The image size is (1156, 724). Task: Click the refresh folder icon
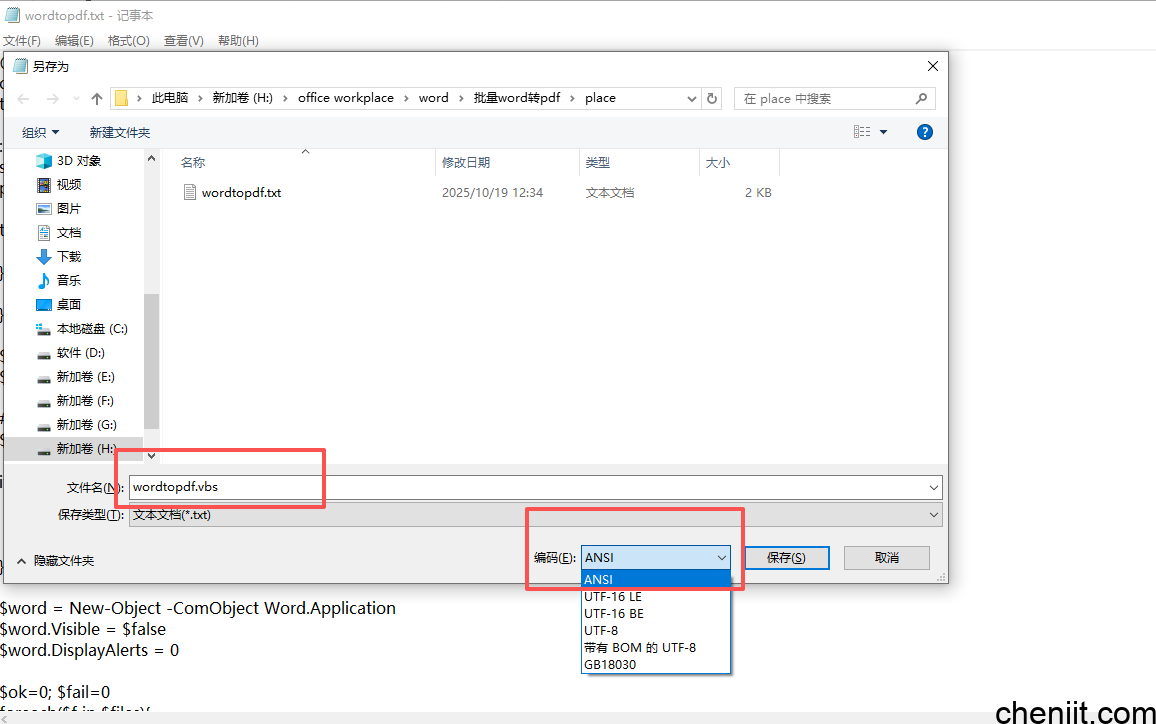pyautogui.click(x=712, y=98)
